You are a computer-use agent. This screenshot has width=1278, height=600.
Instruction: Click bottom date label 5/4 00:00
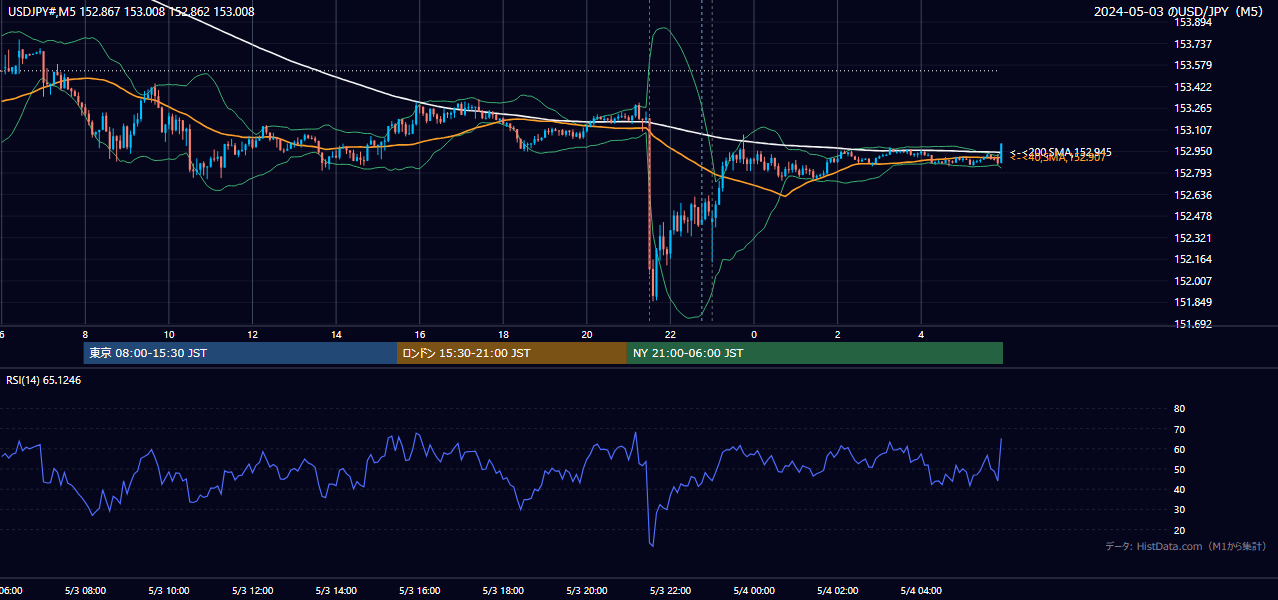pos(754,591)
